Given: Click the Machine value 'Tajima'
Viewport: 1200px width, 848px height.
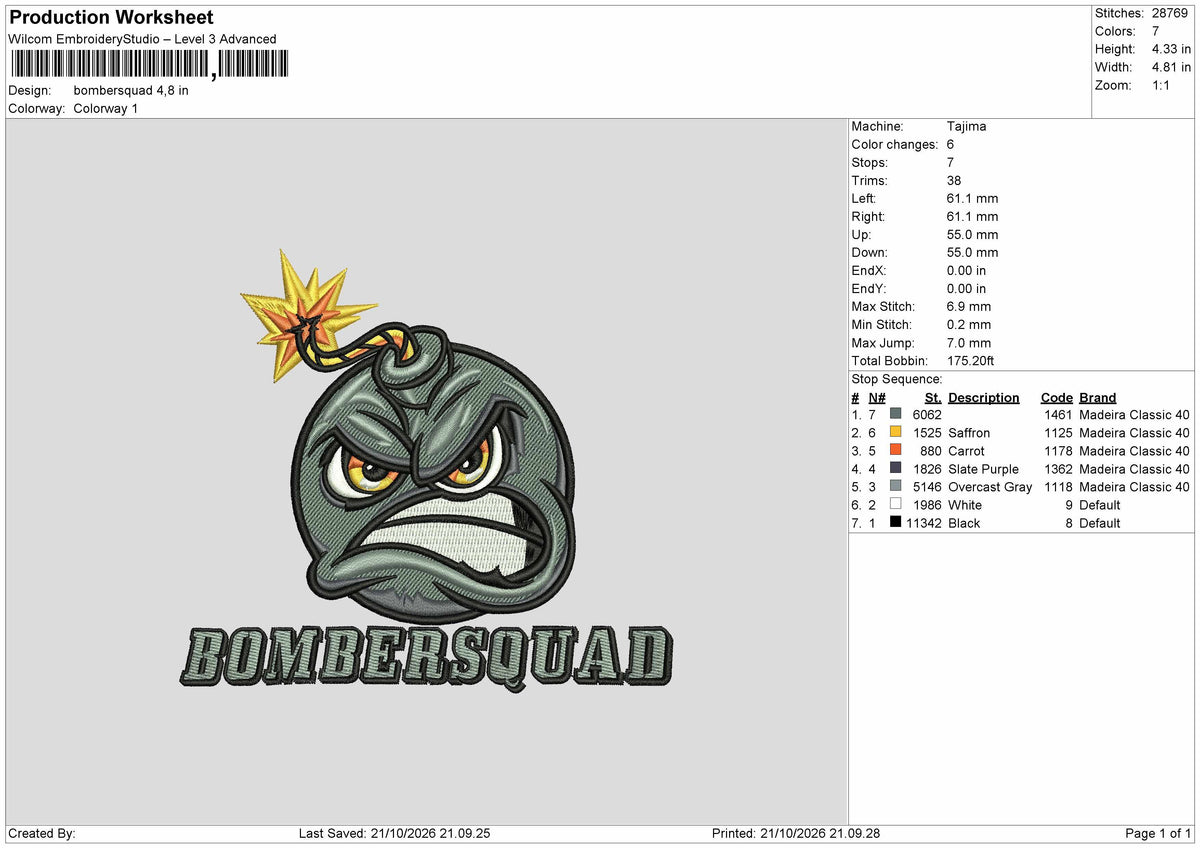Looking at the screenshot, I should pos(966,126).
